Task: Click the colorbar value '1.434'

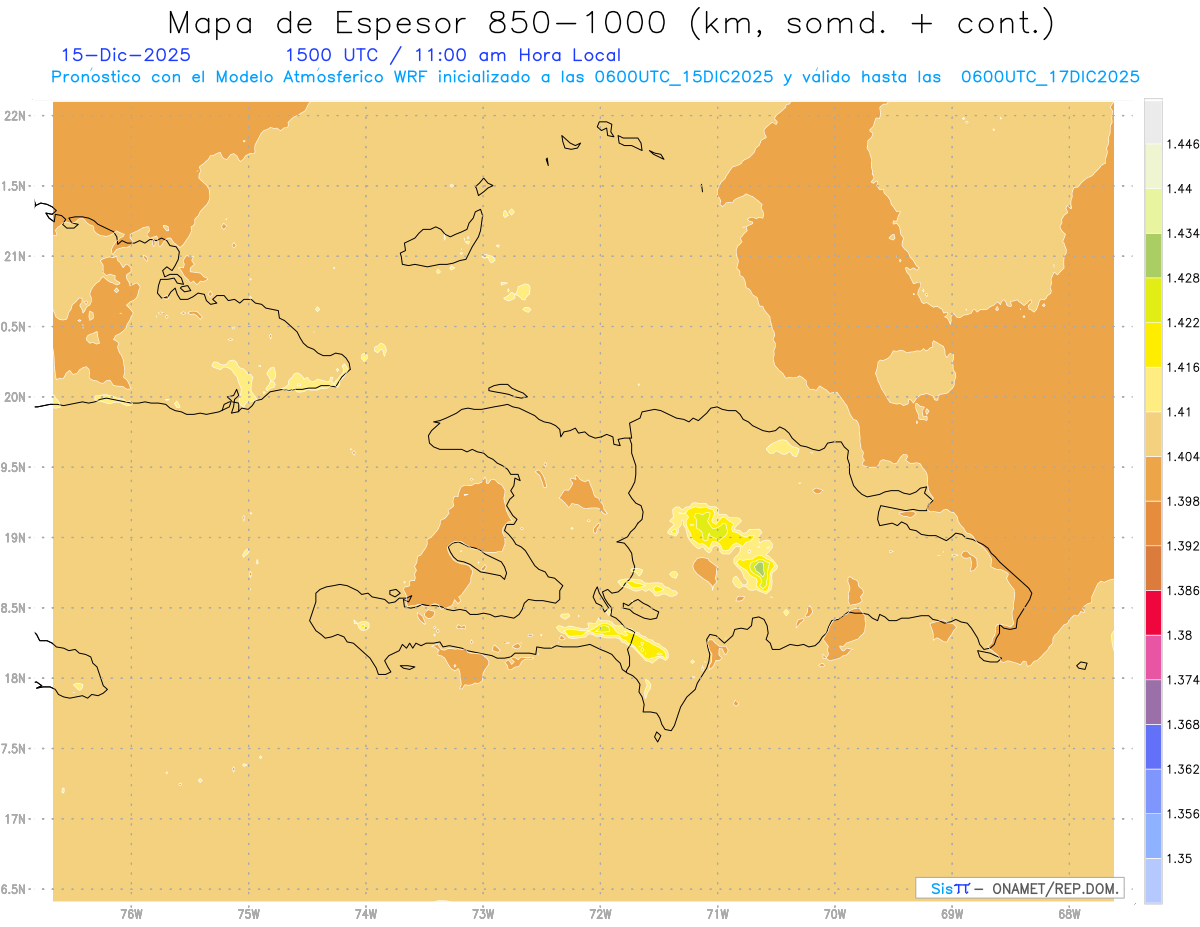Action: coord(1185,233)
